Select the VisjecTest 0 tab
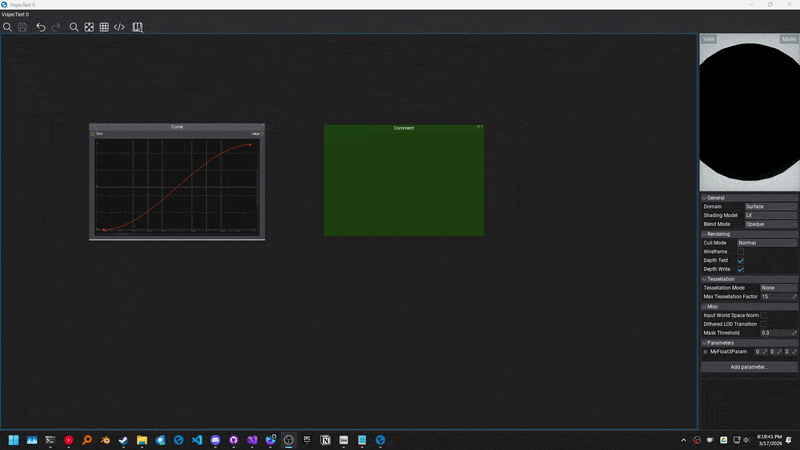This screenshot has width=800, height=450. (x=15, y=14)
